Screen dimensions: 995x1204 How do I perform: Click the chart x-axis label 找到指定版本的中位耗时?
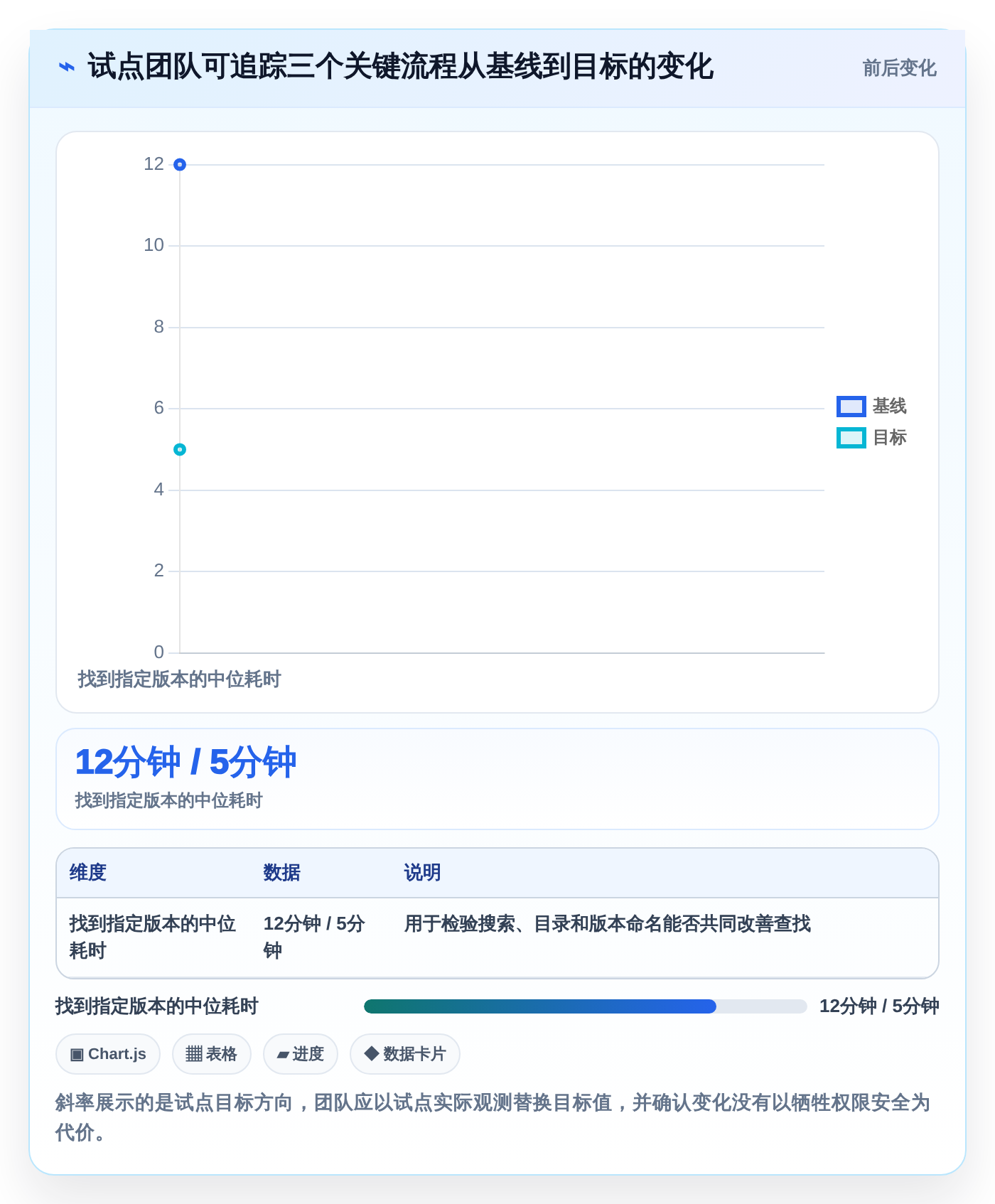pyautogui.click(x=179, y=679)
